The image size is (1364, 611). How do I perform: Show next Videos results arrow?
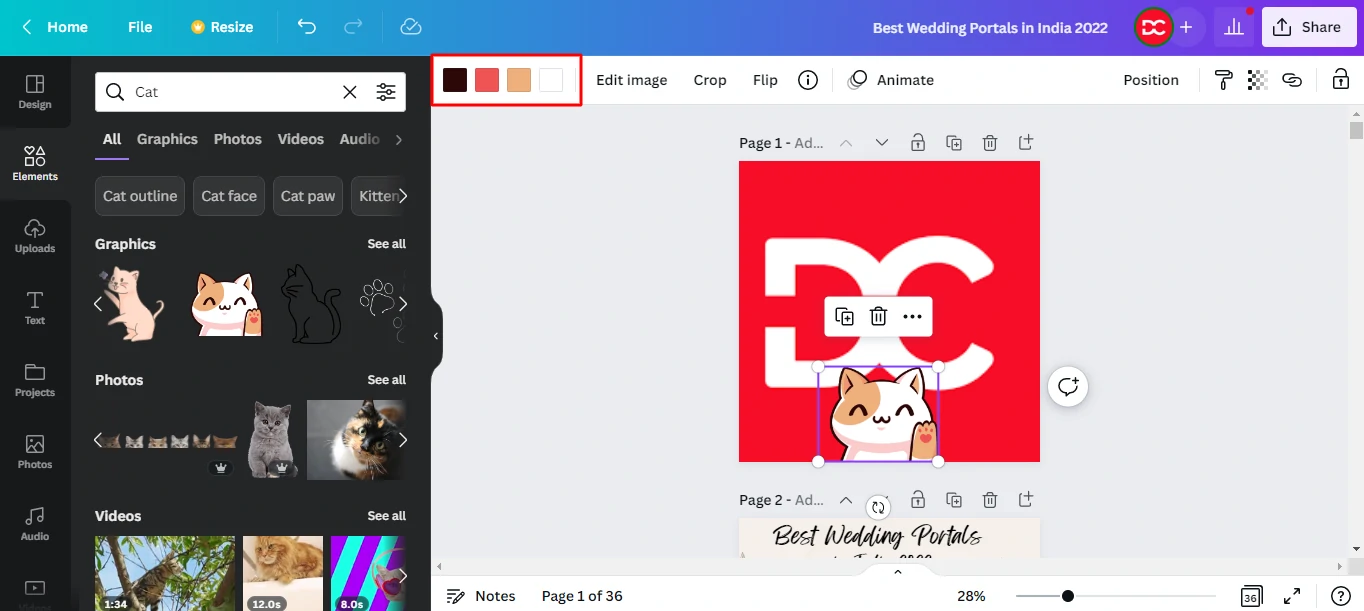tap(403, 575)
